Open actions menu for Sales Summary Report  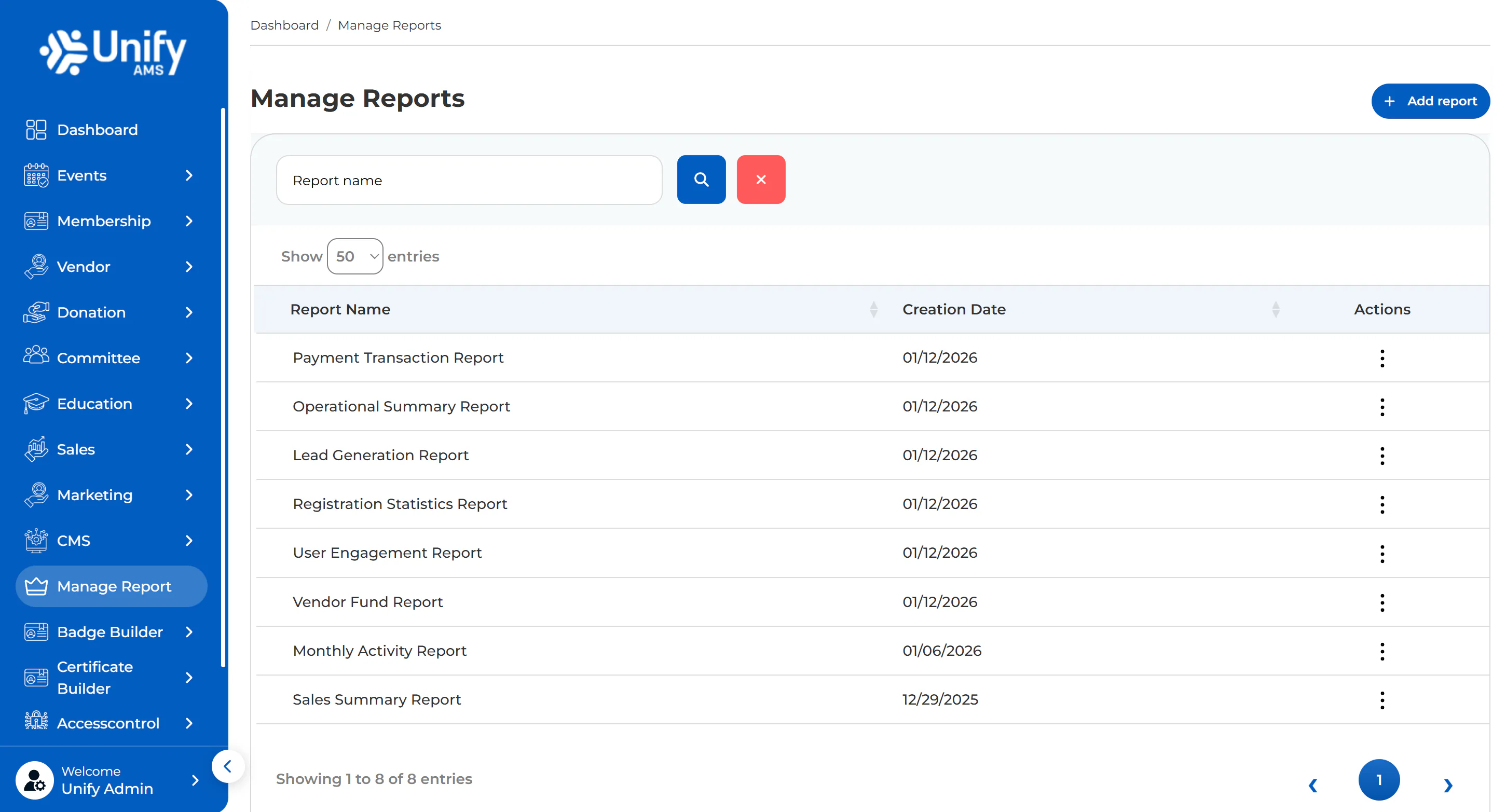tap(1381, 700)
